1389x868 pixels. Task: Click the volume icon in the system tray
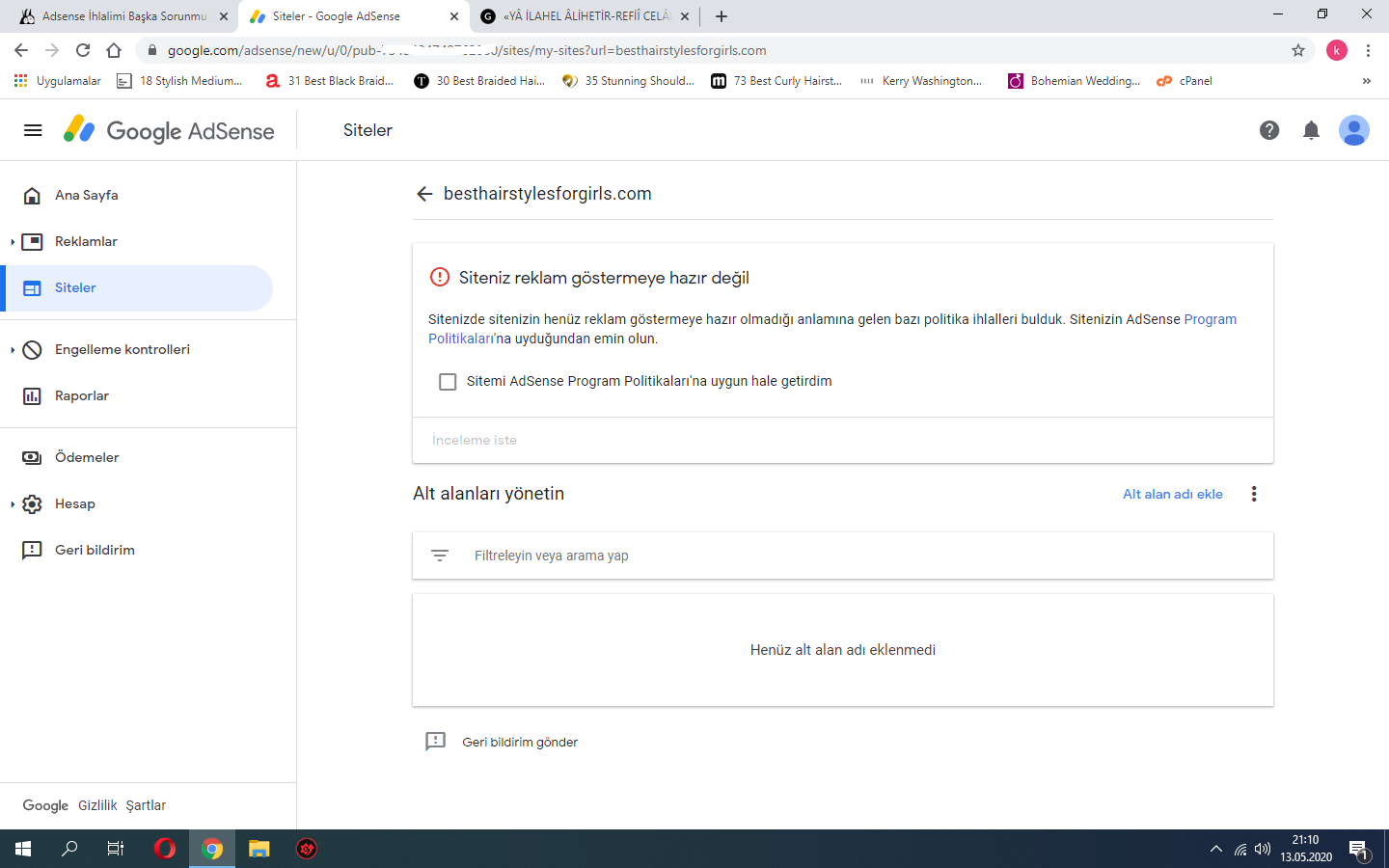coord(1263,850)
